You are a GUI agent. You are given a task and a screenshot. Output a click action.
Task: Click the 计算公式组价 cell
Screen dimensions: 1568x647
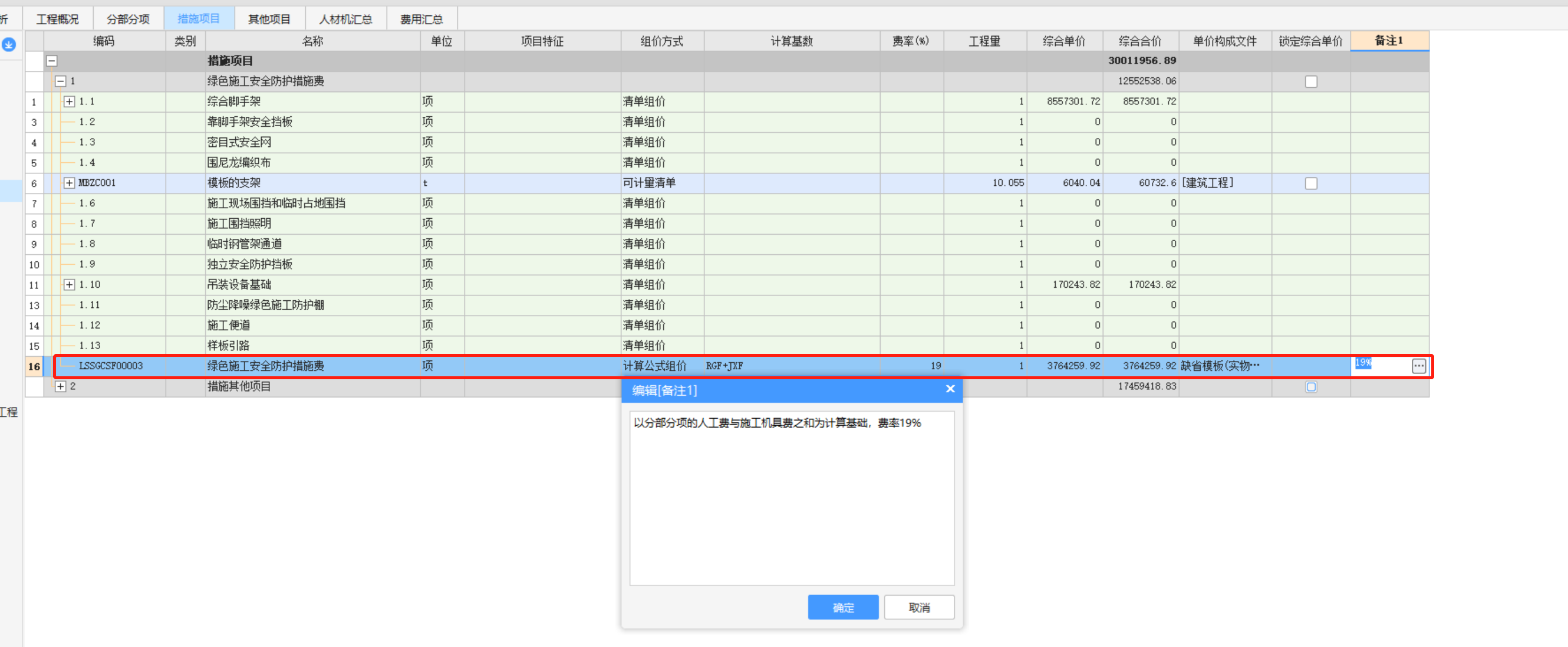pyautogui.click(x=662, y=366)
